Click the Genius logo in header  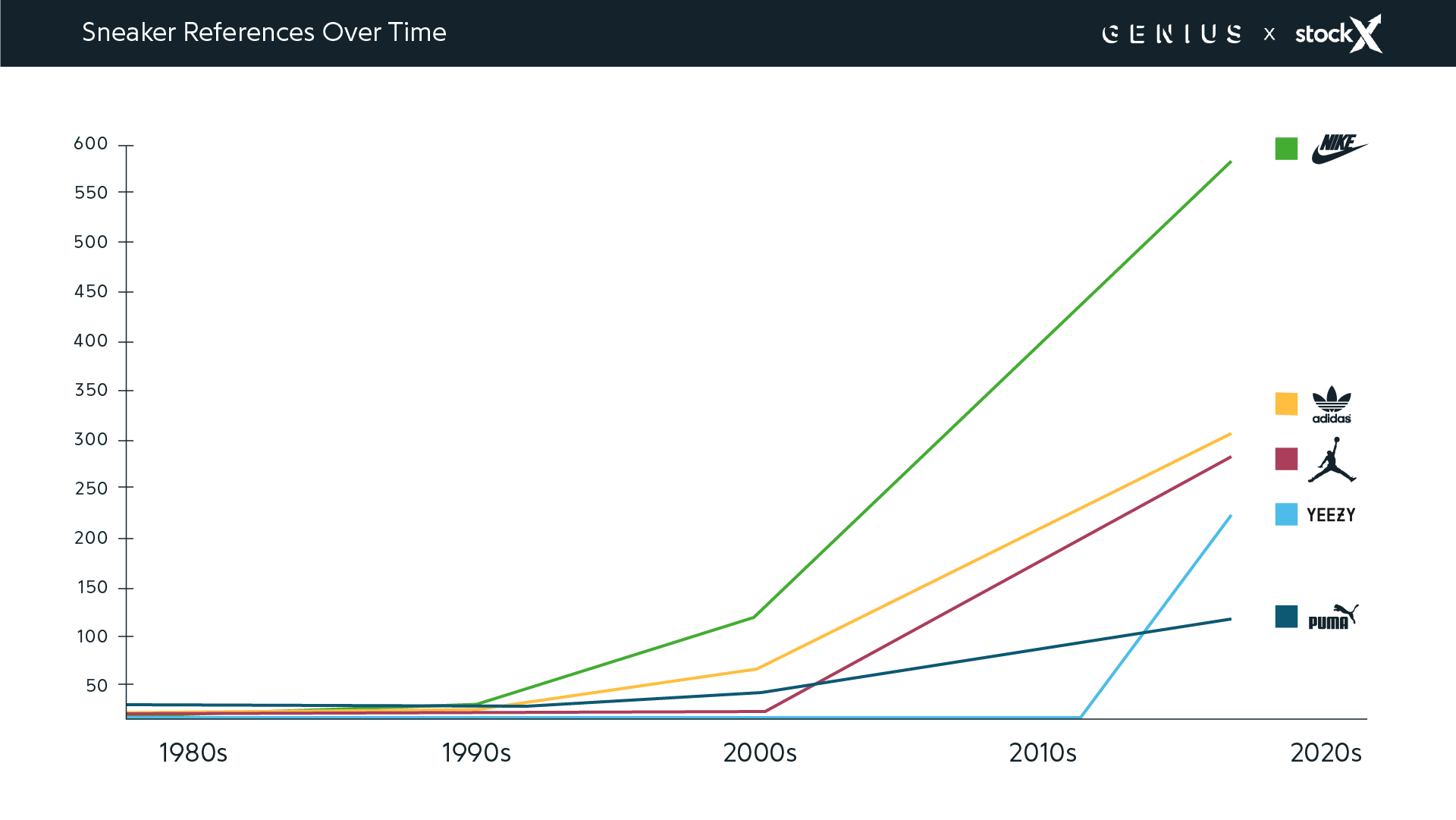(1172, 34)
